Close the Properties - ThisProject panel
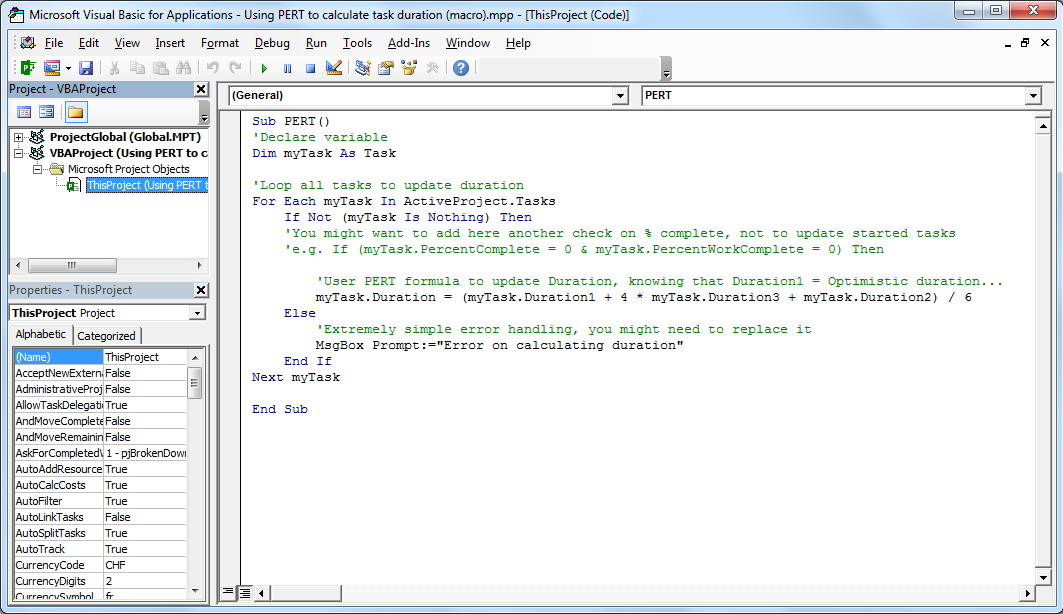The image size is (1063, 614). pyautogui.click(x=201, y=289)
